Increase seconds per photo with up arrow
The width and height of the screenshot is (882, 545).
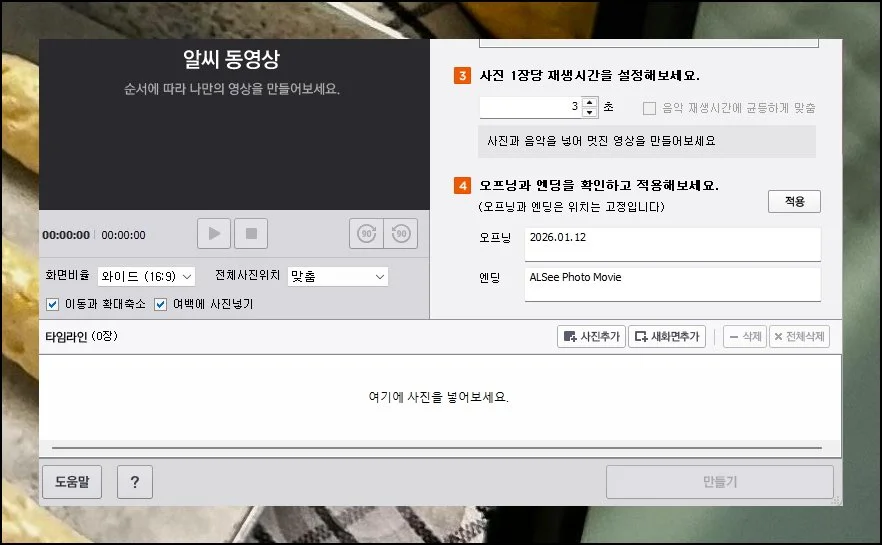click(x=590, y=102)
